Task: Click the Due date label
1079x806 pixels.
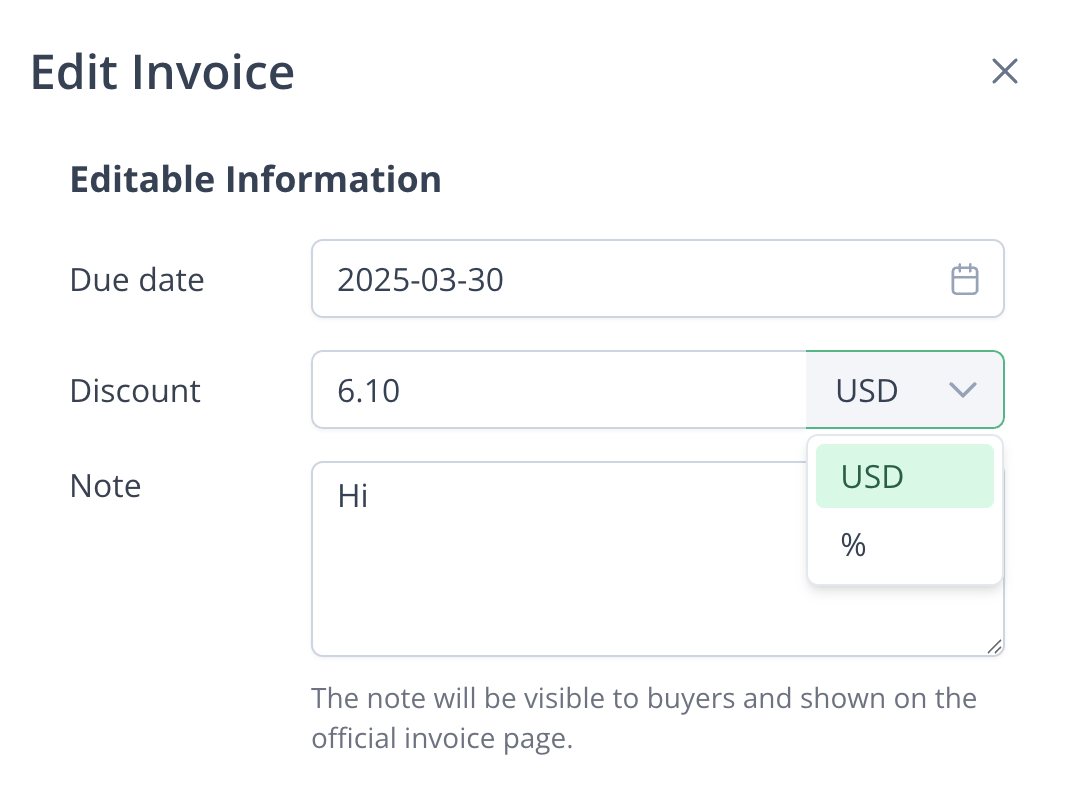Action: (137, 280)
